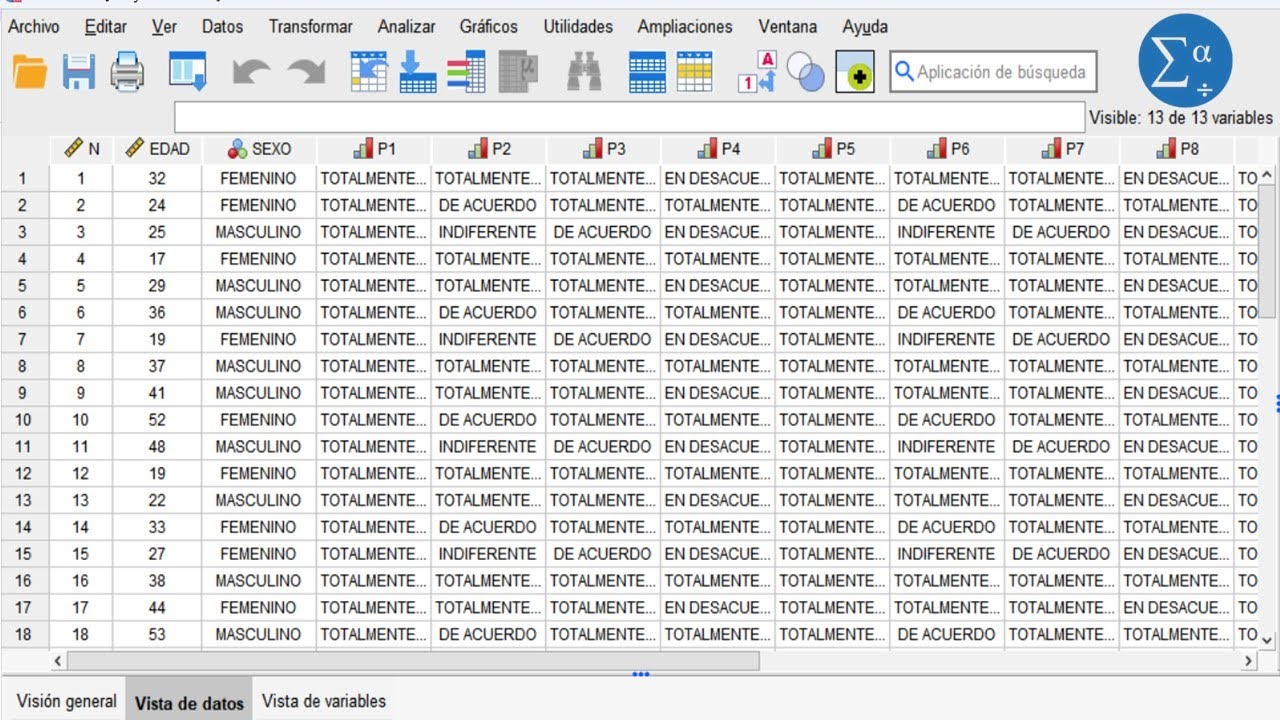
Task: Click the cell editor bar above the grid
Action: click(629, 117)
